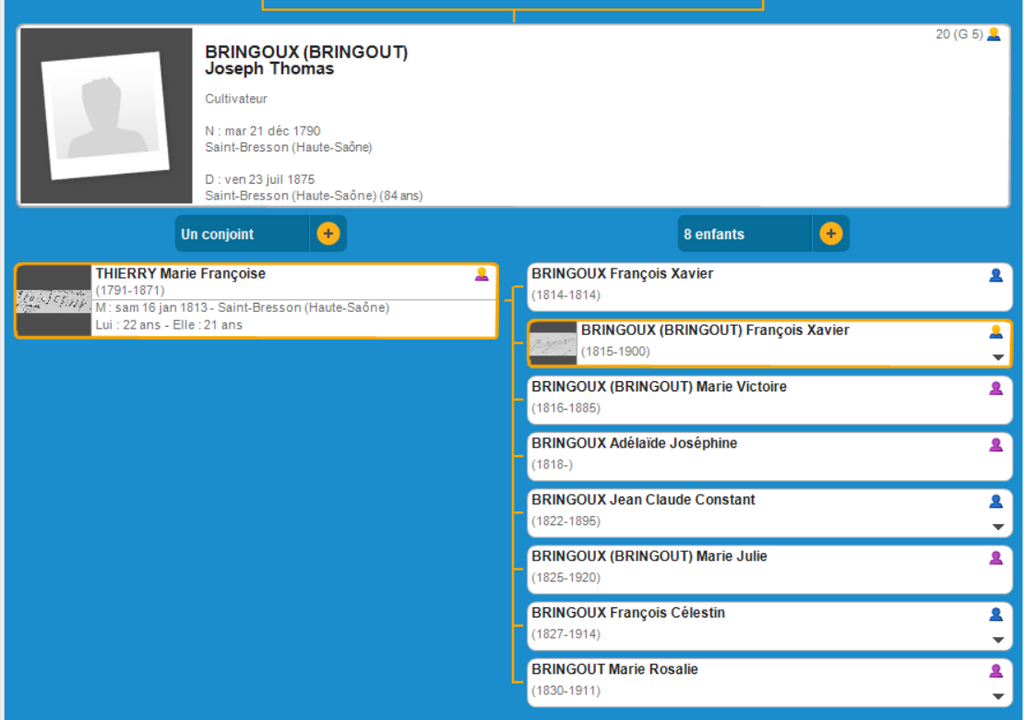This screenshot has height=720, width=1024.
Task: Expand dropdown arrow for François Célestin
Action: pos(997,640)
